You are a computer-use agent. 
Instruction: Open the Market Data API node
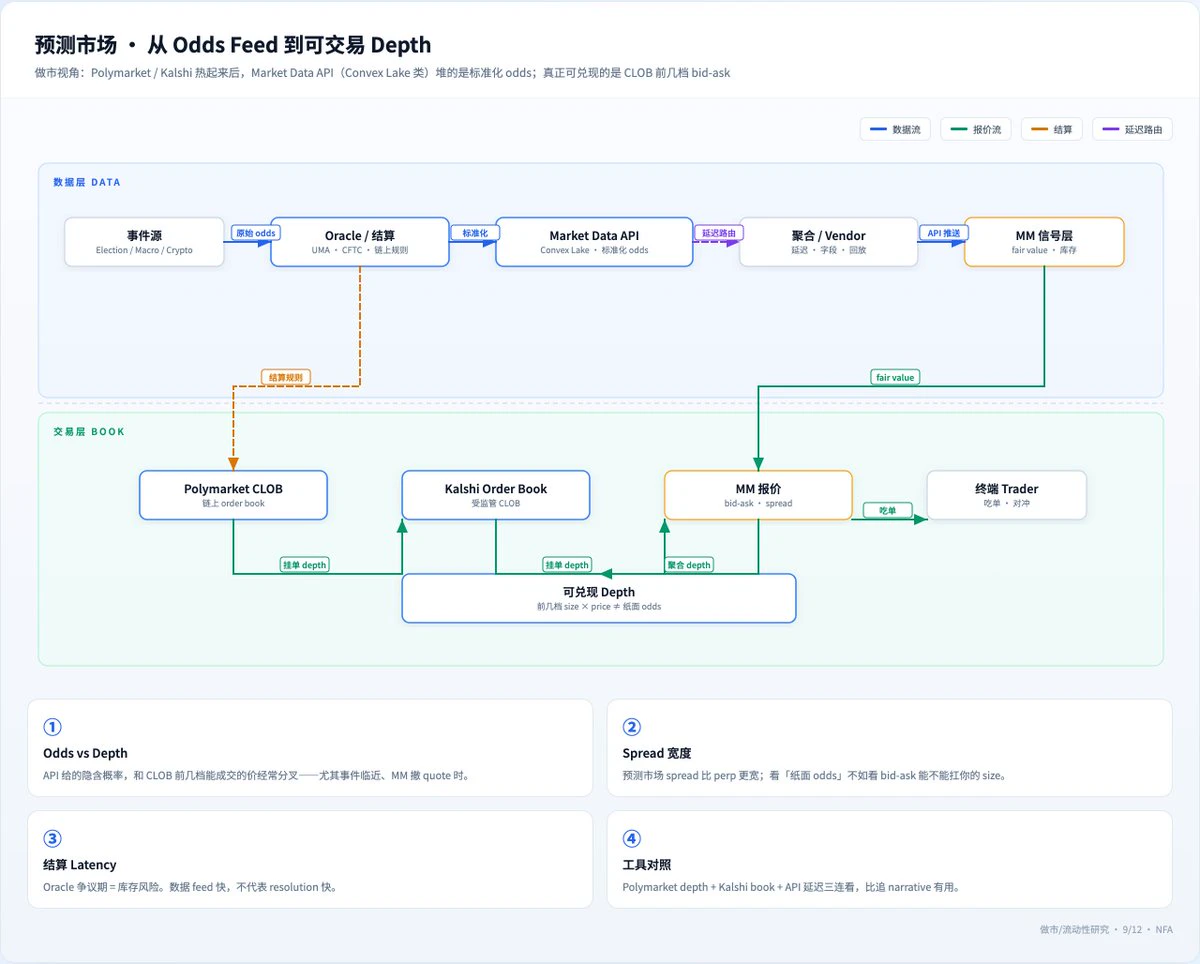tap(594, 242)
